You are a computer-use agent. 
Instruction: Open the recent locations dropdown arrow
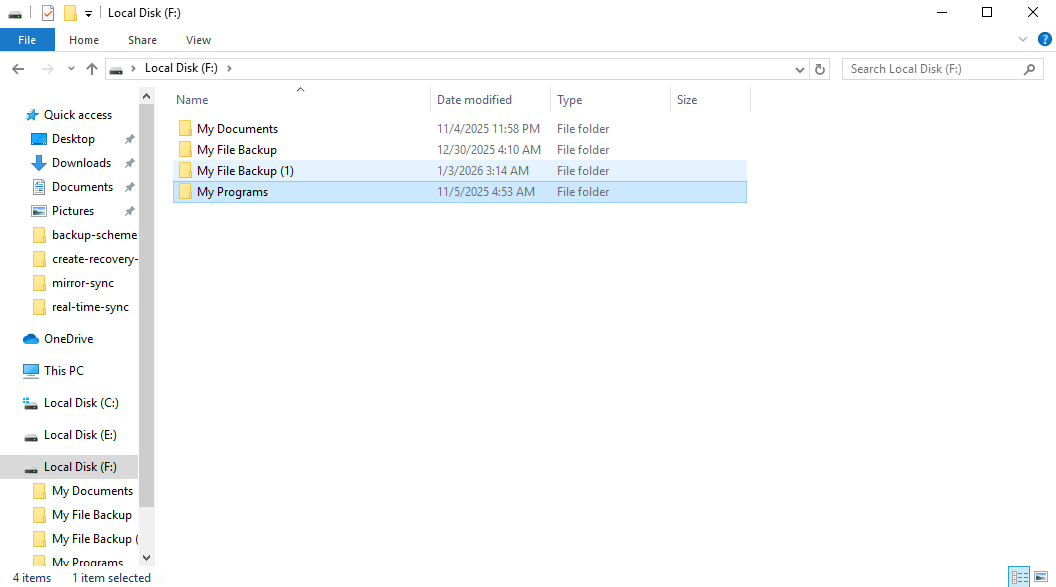[x=71, y=69]
